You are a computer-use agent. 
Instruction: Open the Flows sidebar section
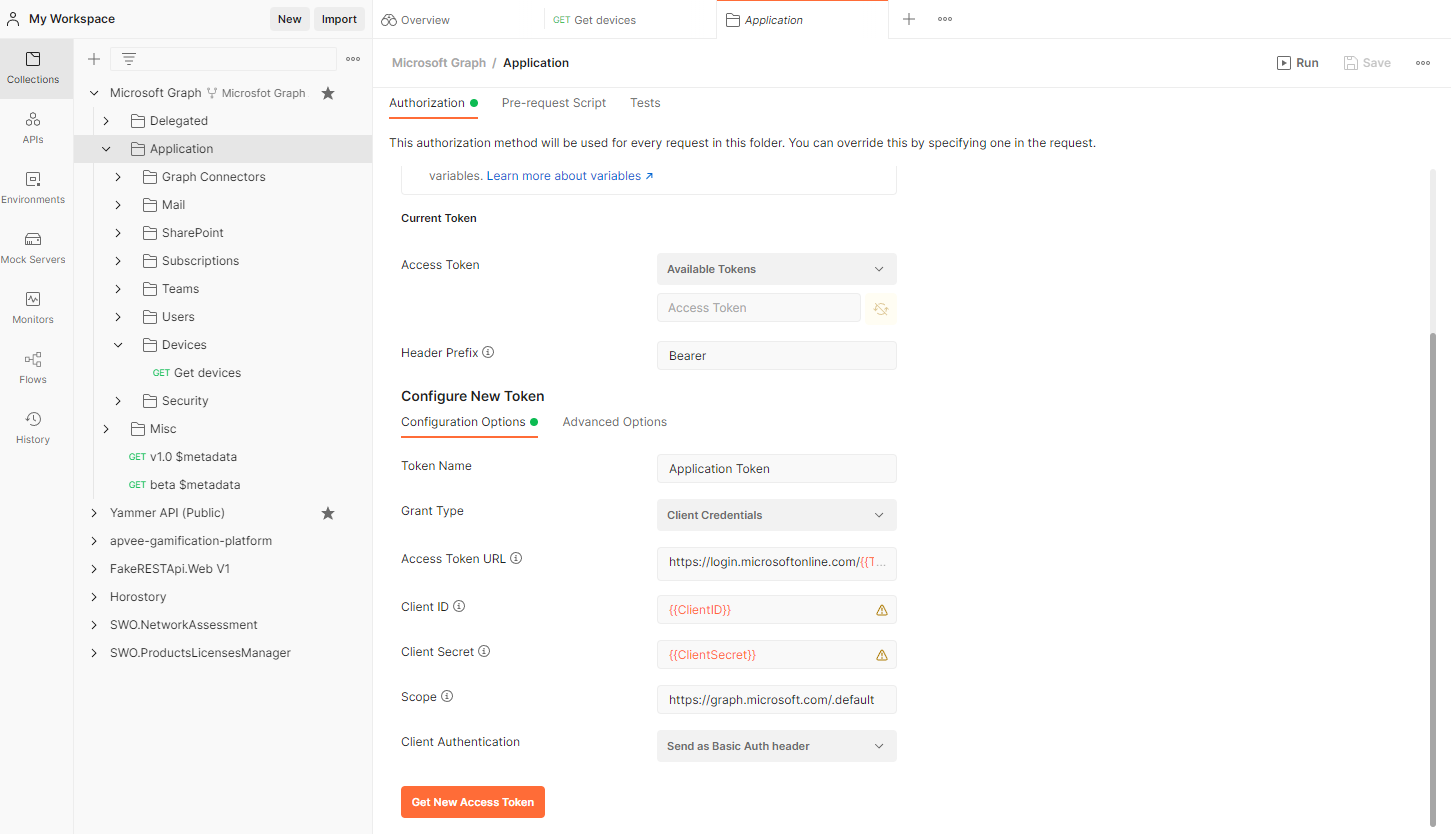33,367
